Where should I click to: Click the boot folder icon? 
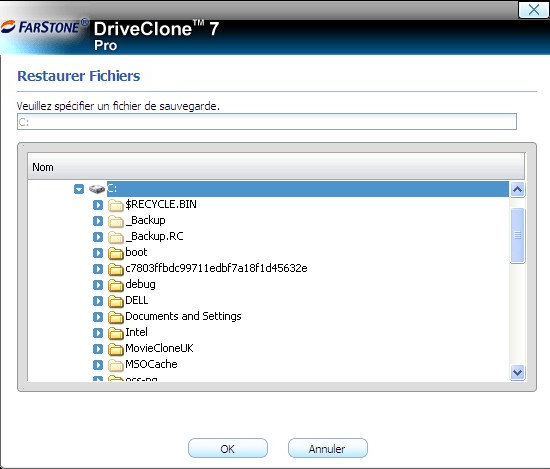click(x=115, y=253)
